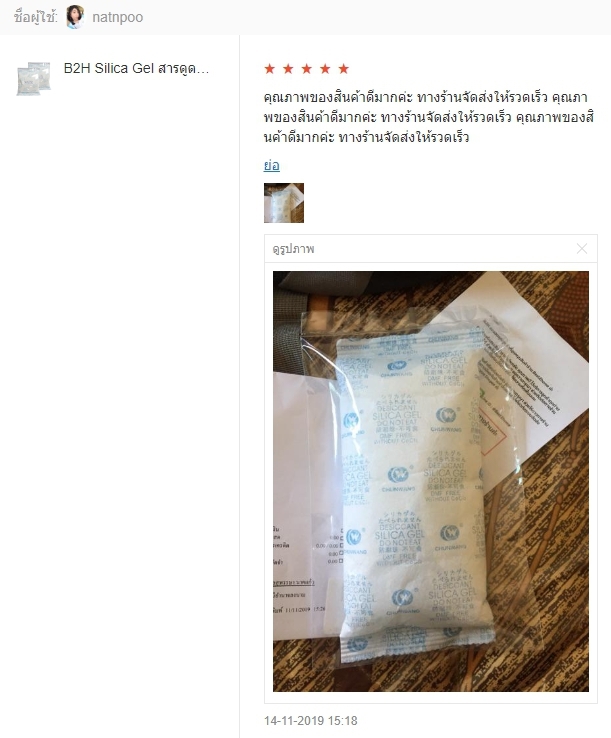Image resolution: width=611 pixels, height=738 pixels.
Task: Click the fifth red rating star
Action: pos(344,69)
